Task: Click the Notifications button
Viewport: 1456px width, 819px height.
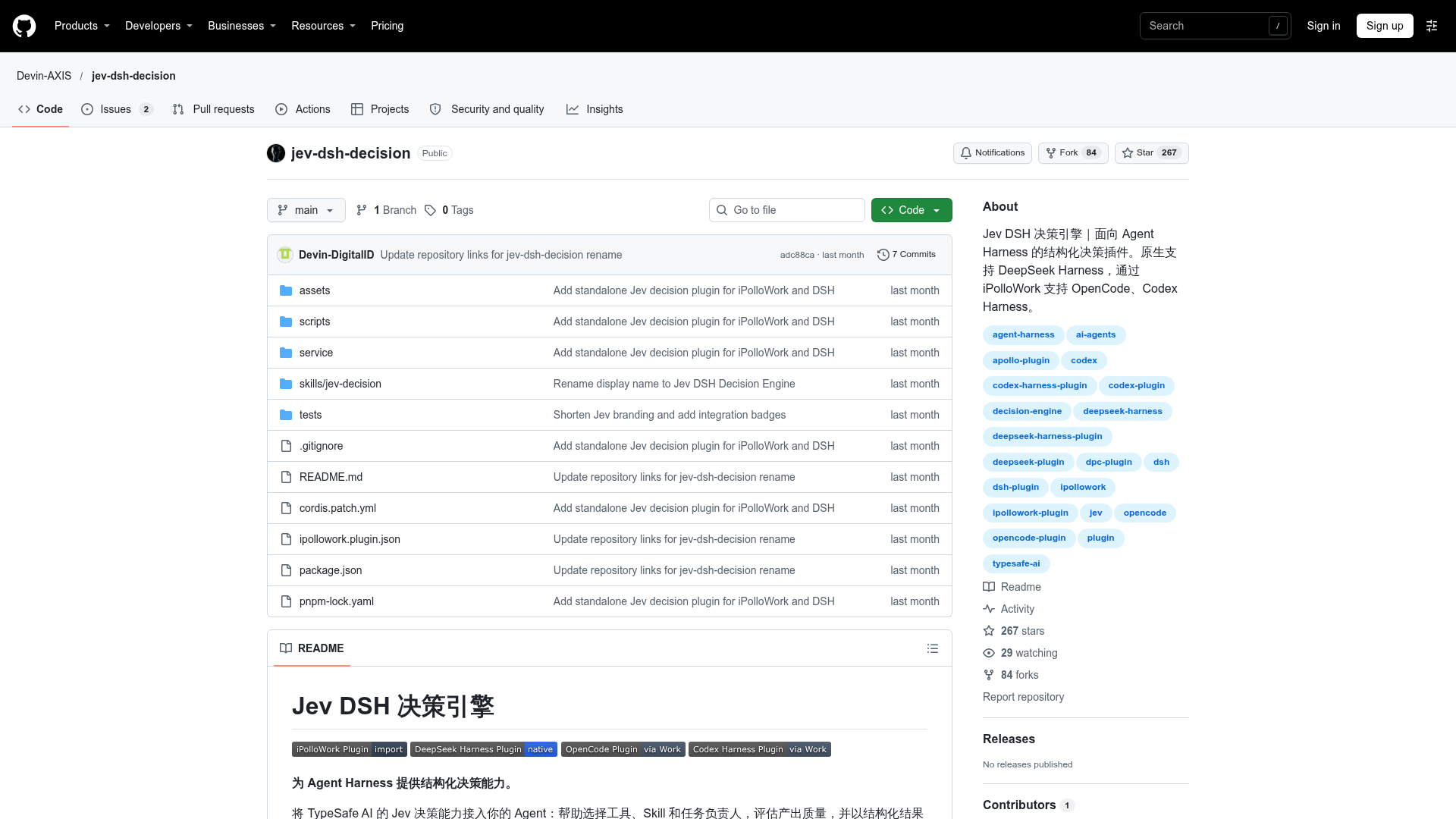Action: [993, 153]
